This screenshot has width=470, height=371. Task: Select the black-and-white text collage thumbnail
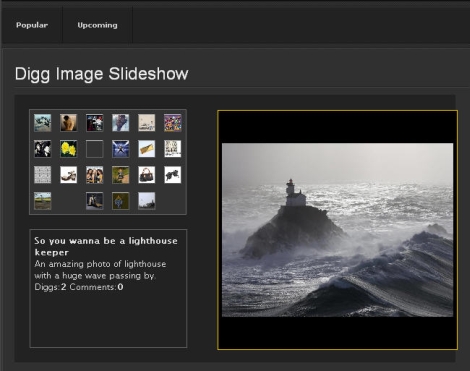tap(173, 149)
